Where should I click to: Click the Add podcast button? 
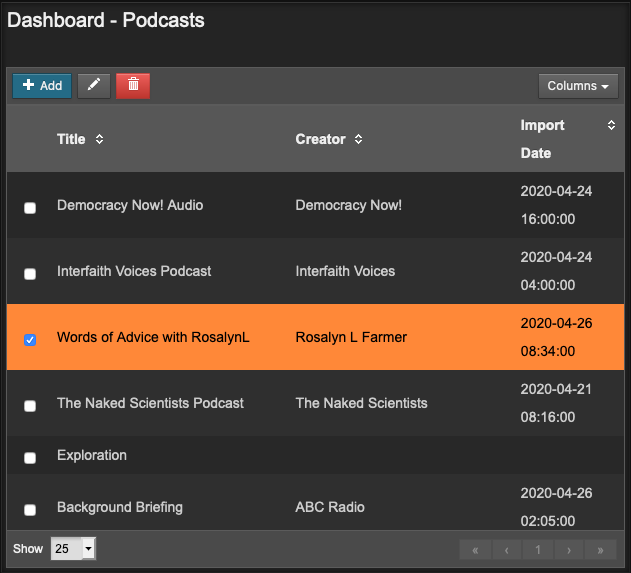42,86
